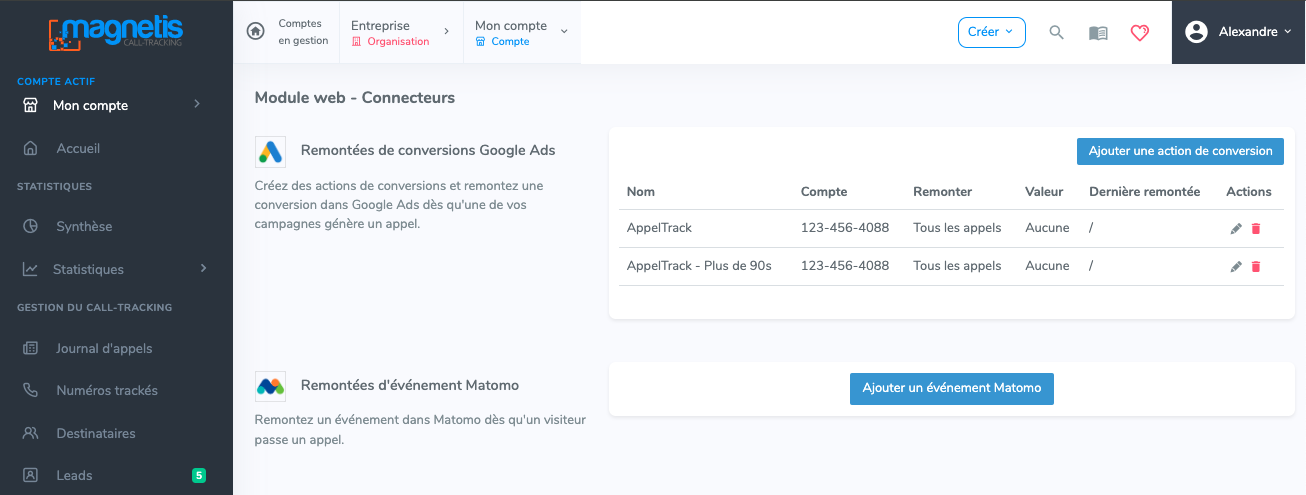Expand Statistiques submenu in sidebar

(116, 269)
